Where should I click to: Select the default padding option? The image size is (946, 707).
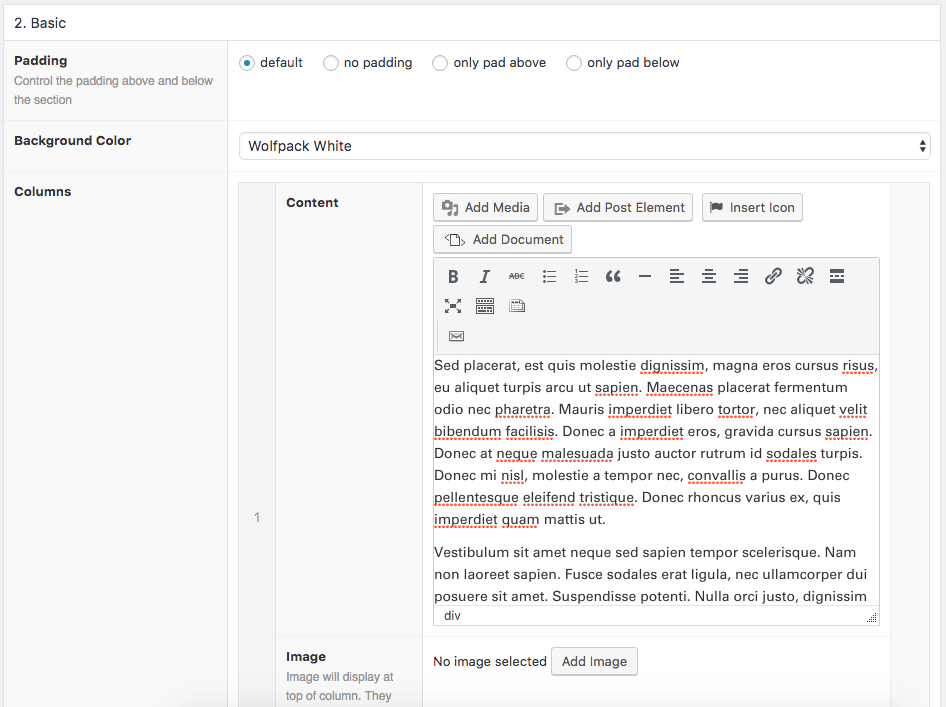click(247, 63)
